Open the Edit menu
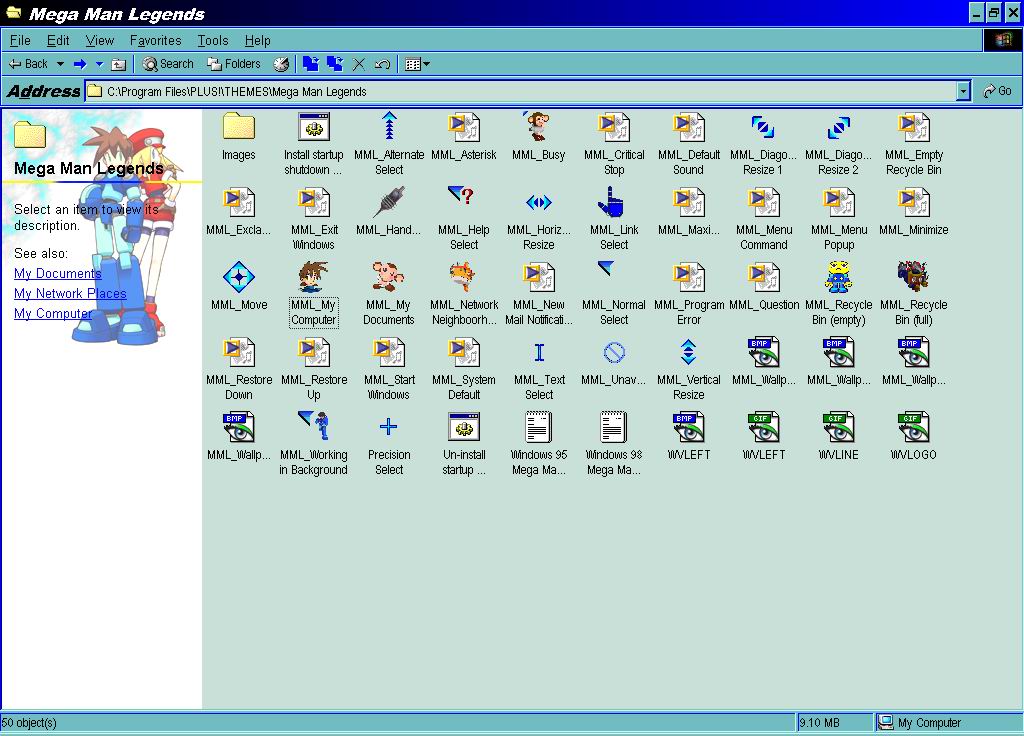 coord(58,40)
